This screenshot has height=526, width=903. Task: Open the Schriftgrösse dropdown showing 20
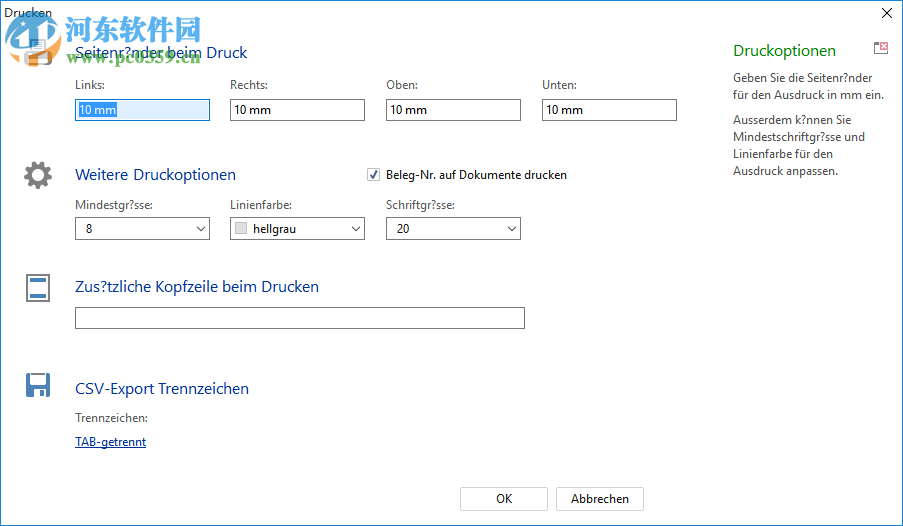click(x=511, y=229)
